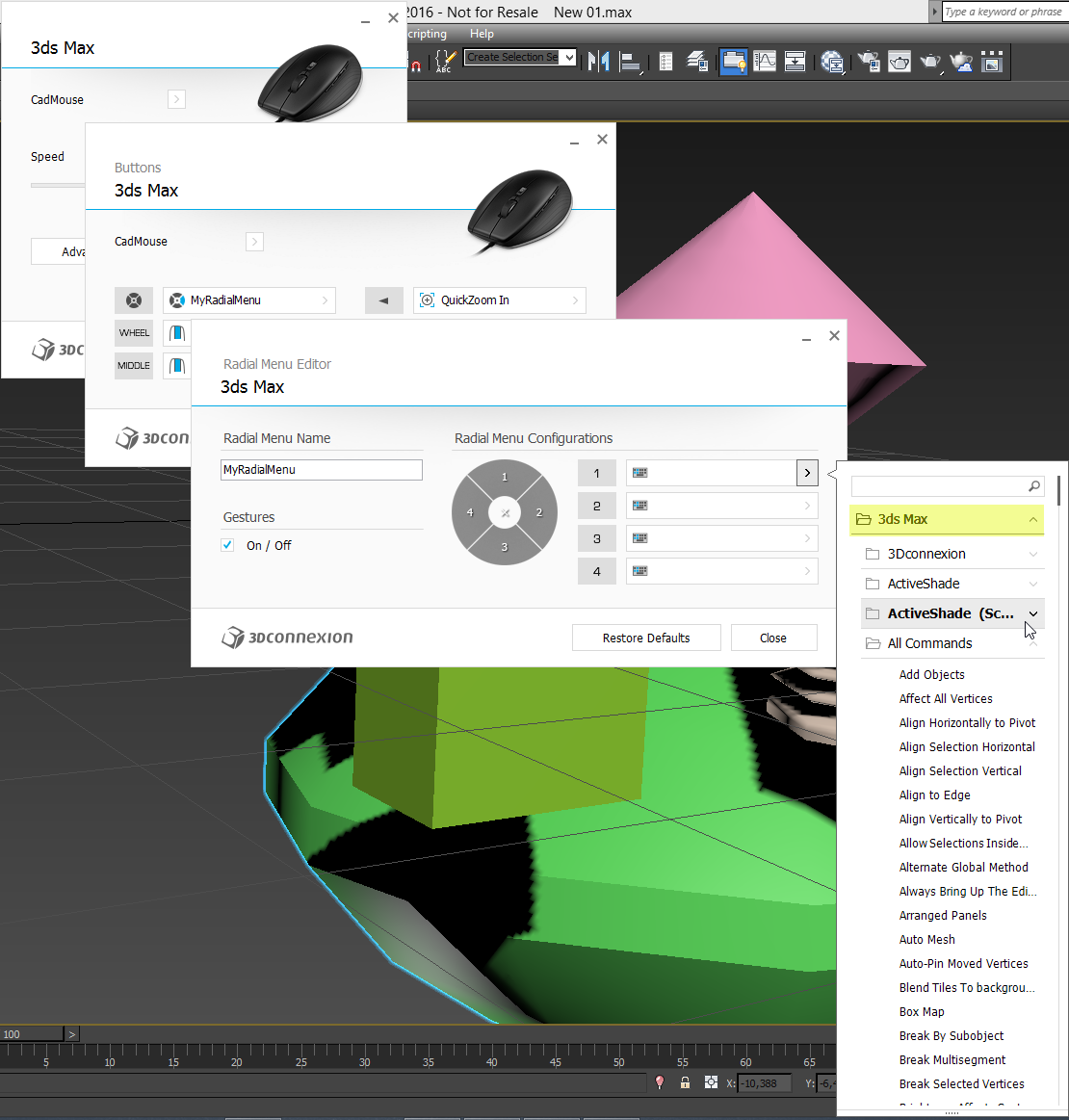Click the keyword search box in title bar
This screenshot has height=1120, width=1069.
pos(1005,12)
